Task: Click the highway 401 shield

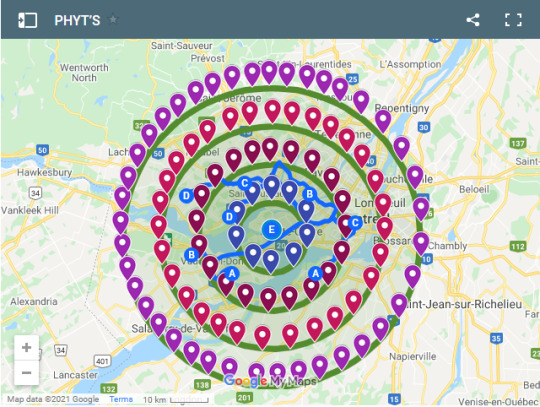Action: [x=102, y=361]
